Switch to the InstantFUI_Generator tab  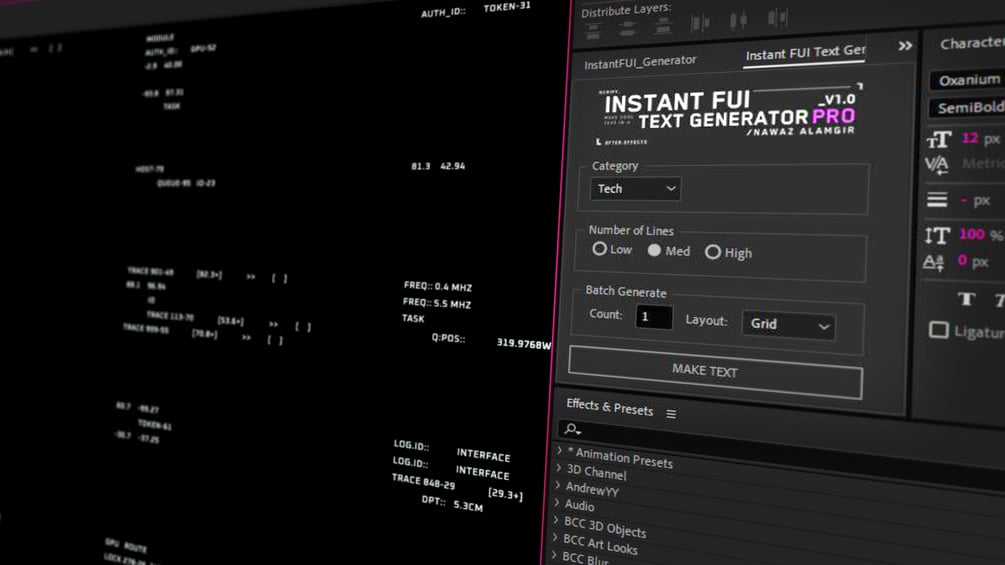click(x=640, y=62)
